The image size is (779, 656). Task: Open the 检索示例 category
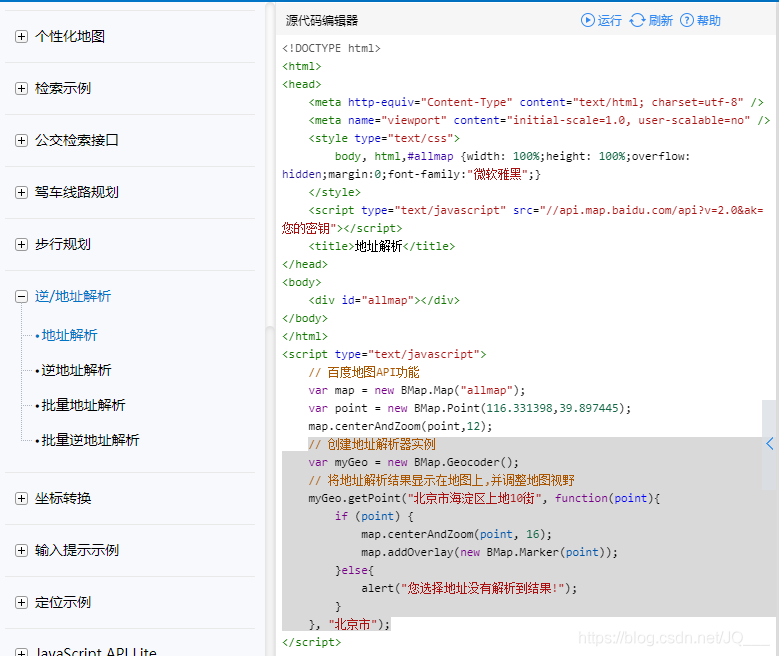click(63, 88)
